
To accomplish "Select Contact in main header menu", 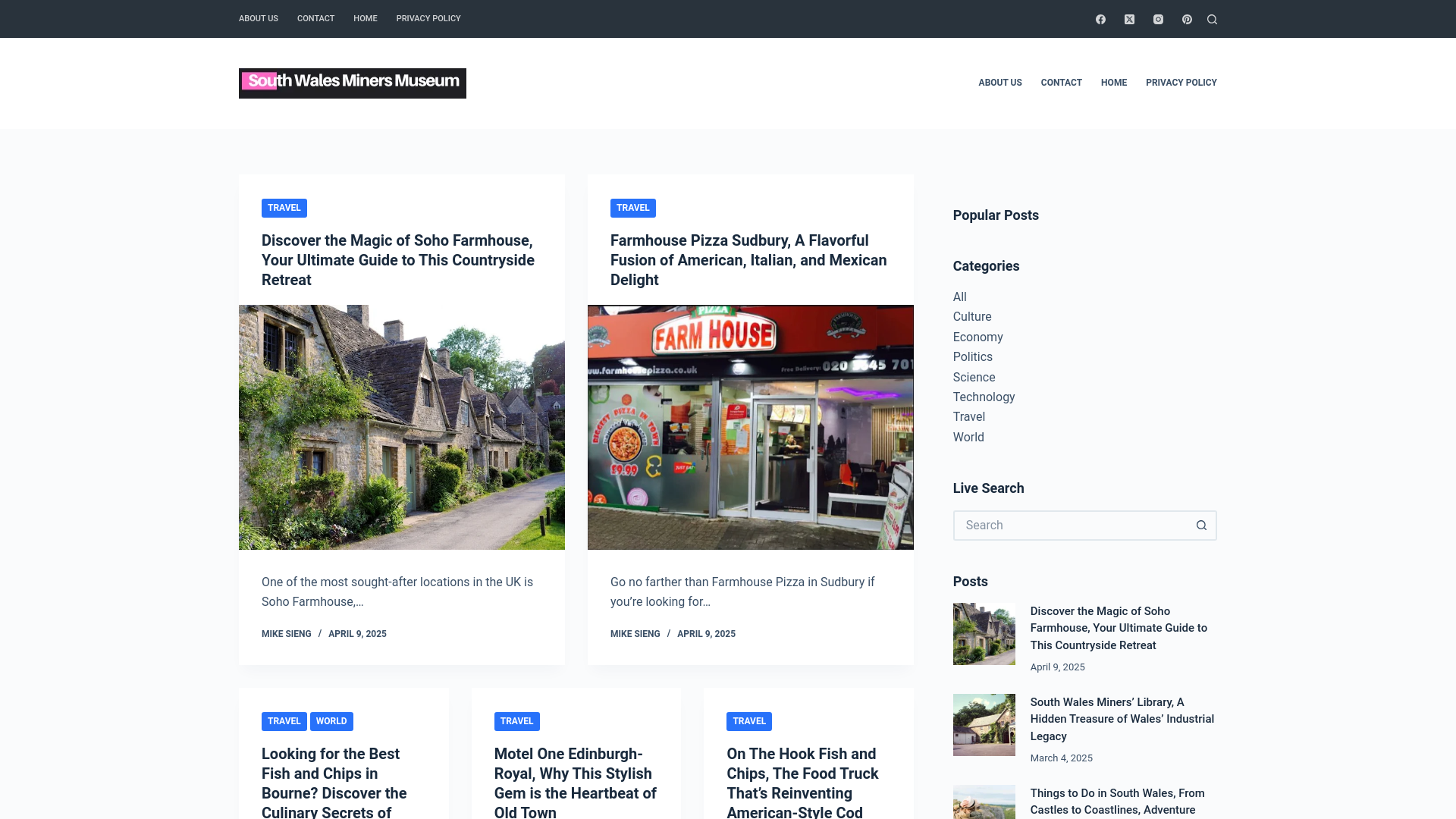I will (1061, 83).
